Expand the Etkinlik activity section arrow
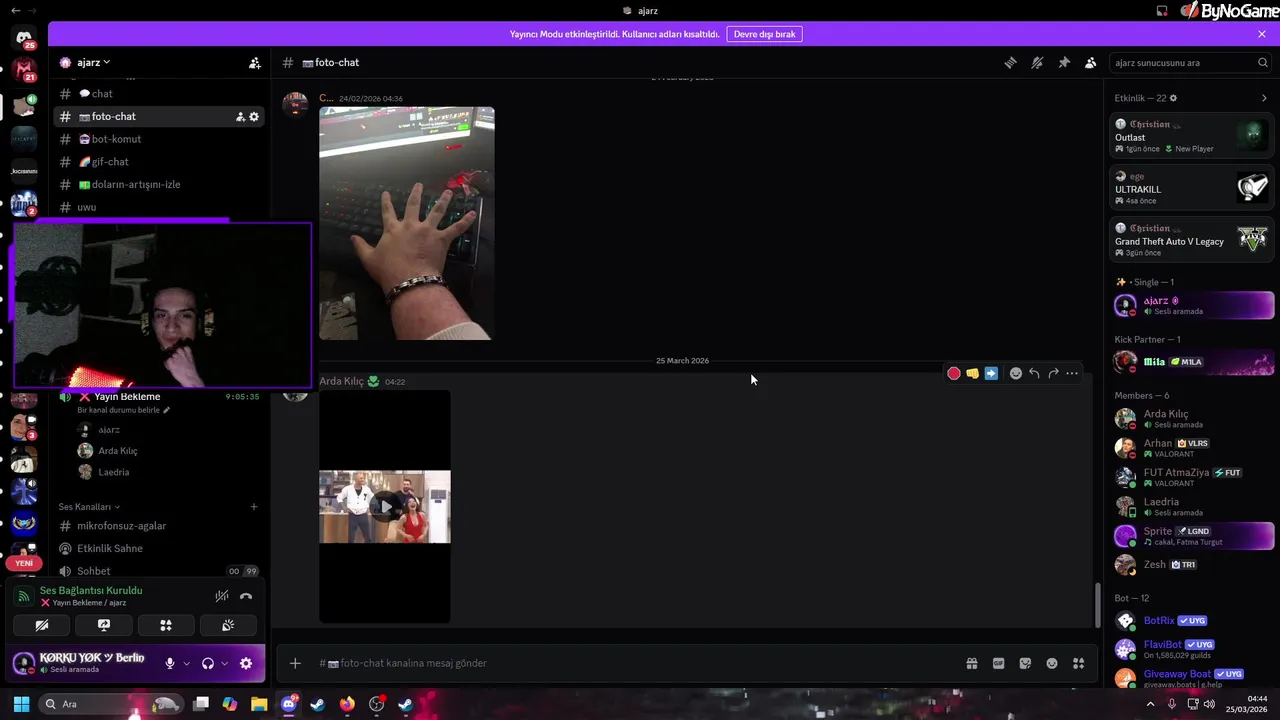This screenshot has height=720, width=1280. (1264, 98)
